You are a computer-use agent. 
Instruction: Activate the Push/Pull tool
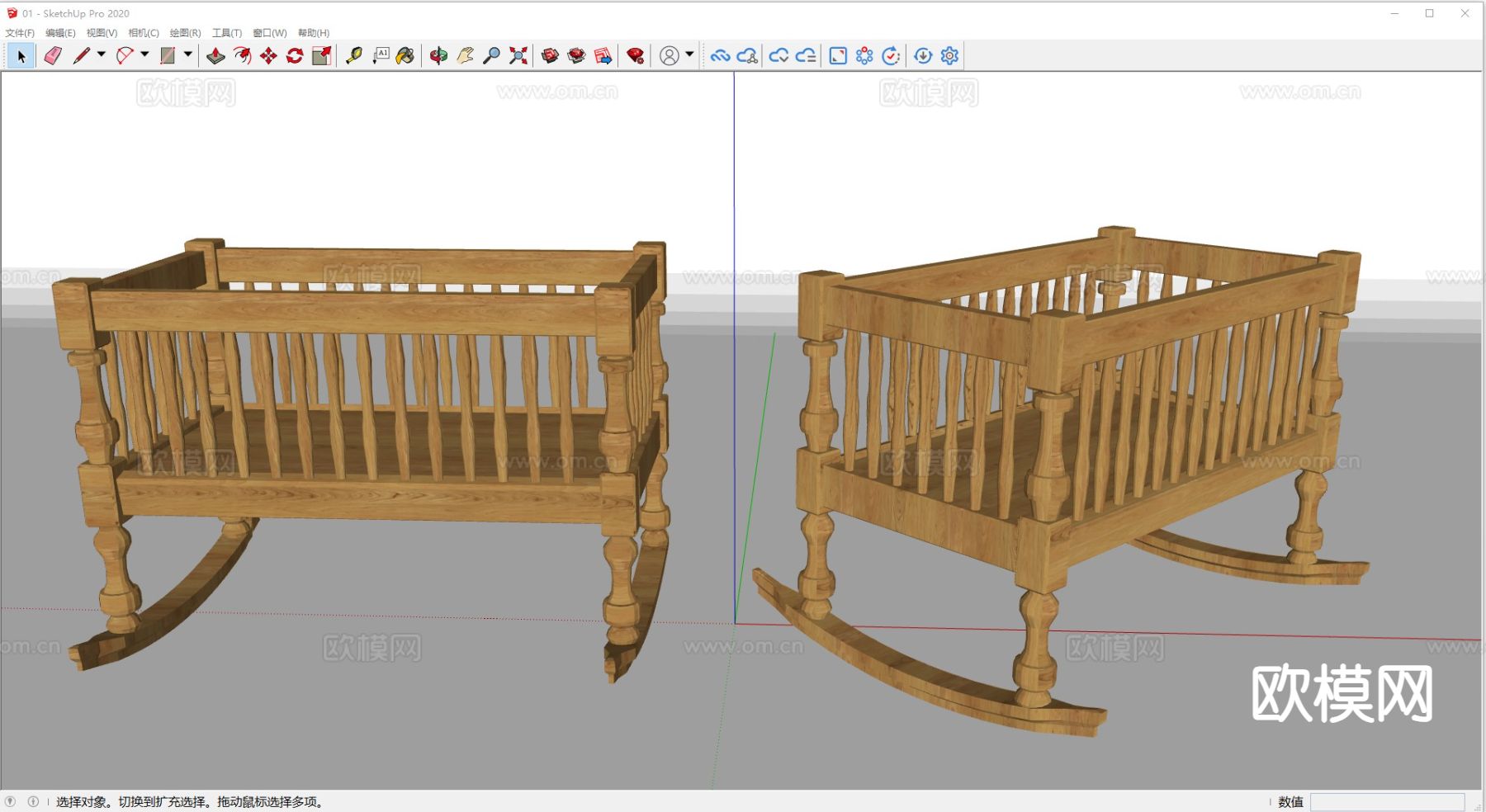215,56
